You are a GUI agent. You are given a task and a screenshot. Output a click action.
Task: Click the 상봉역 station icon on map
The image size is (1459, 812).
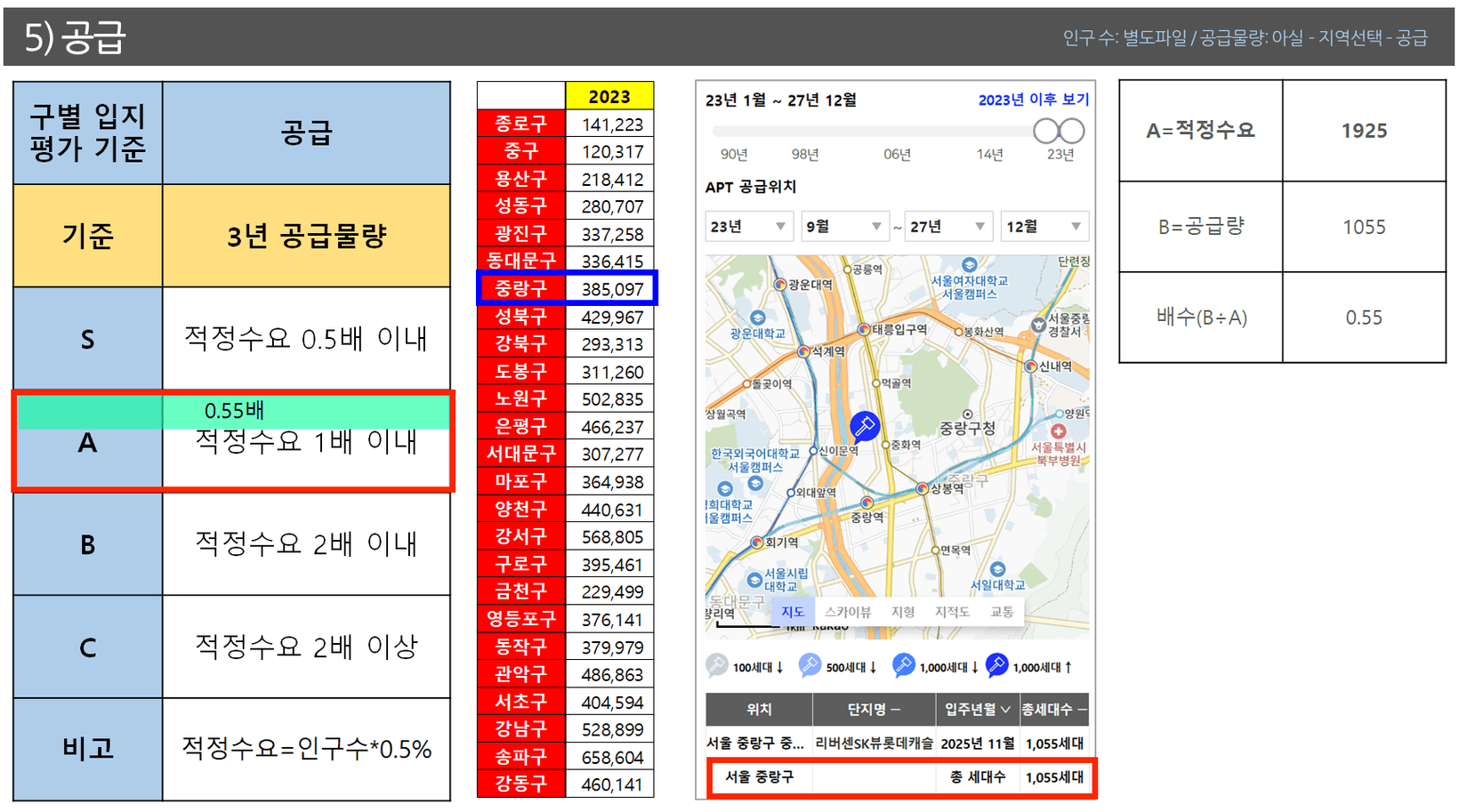click(923, 489)
